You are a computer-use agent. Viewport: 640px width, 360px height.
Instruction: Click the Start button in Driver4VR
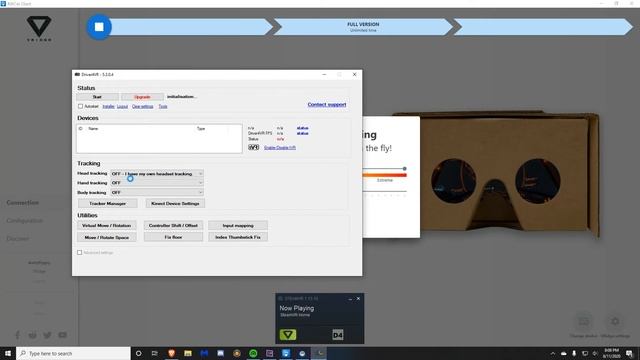point(97,97)
